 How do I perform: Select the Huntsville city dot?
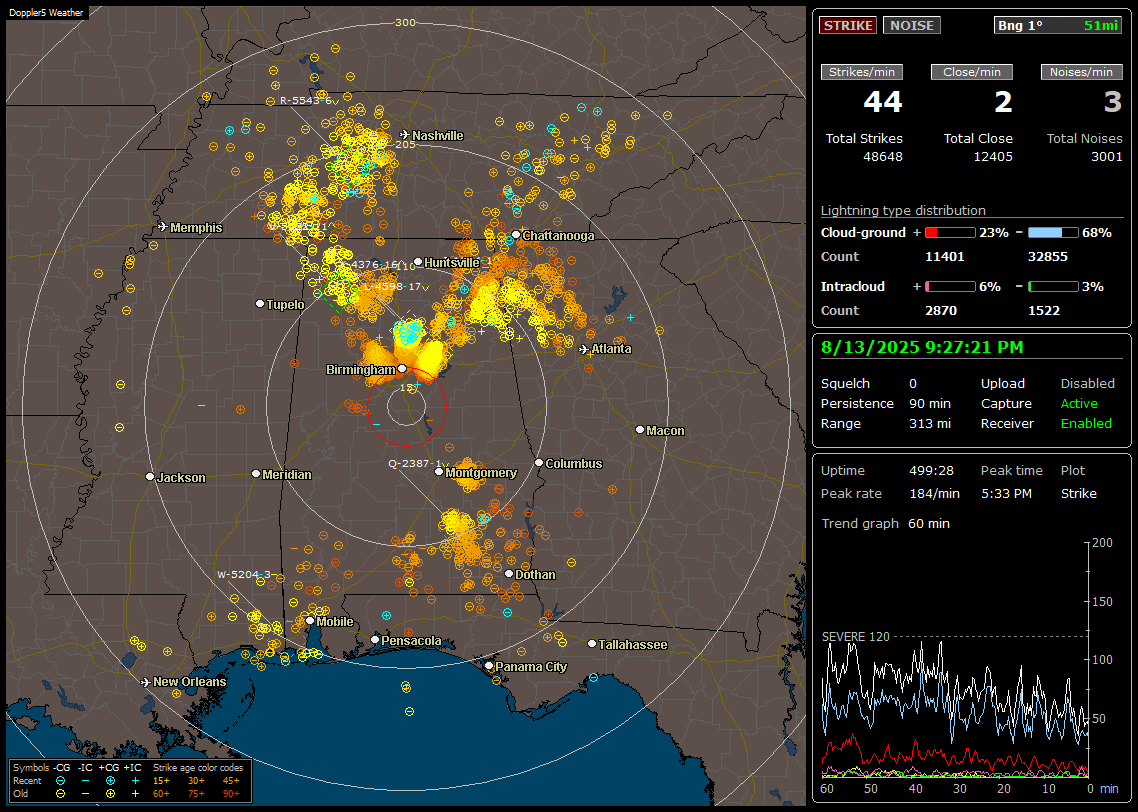pyautogui.click(x=418, y=262)
